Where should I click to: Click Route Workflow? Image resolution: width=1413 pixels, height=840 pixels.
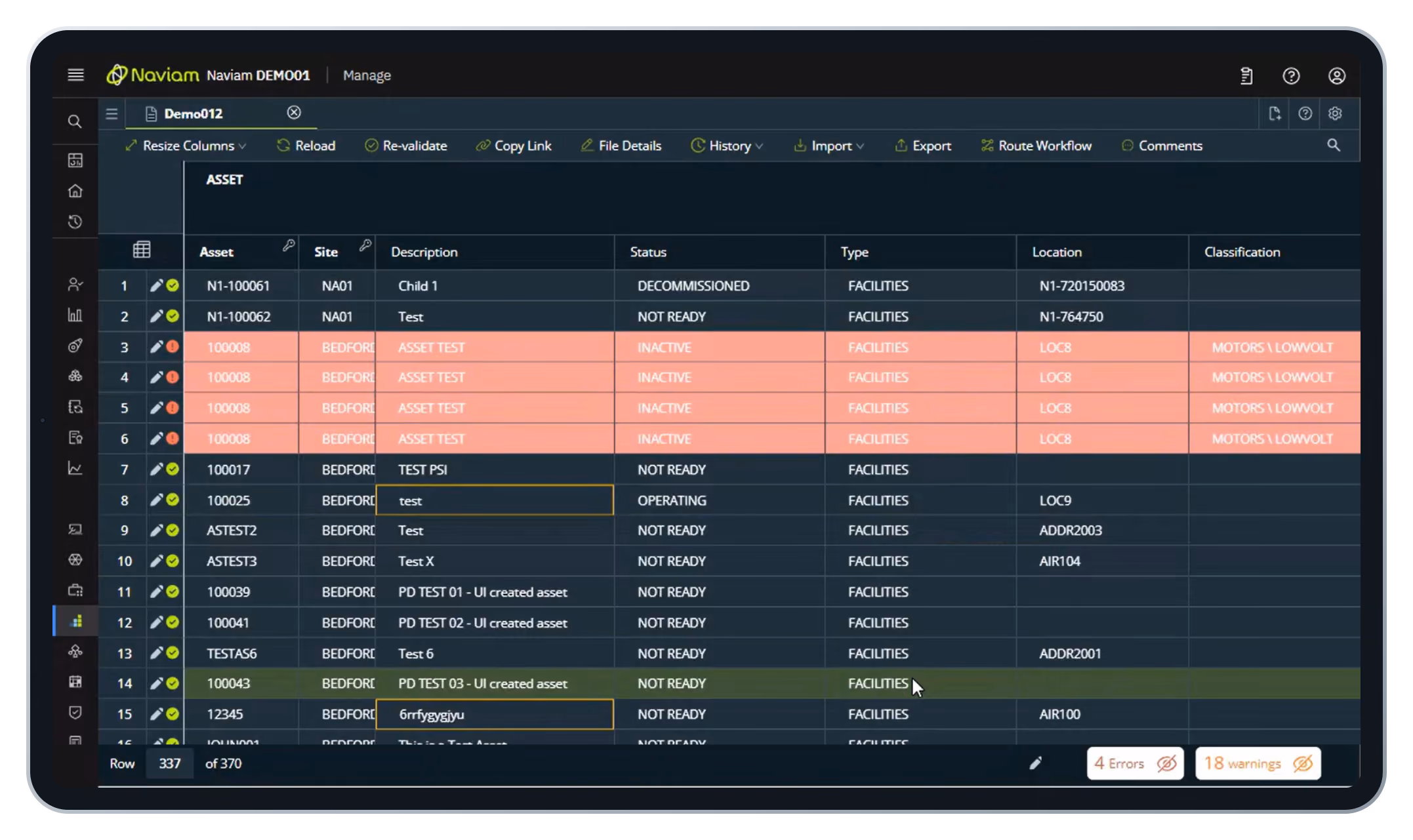[x=1036, y=146]
